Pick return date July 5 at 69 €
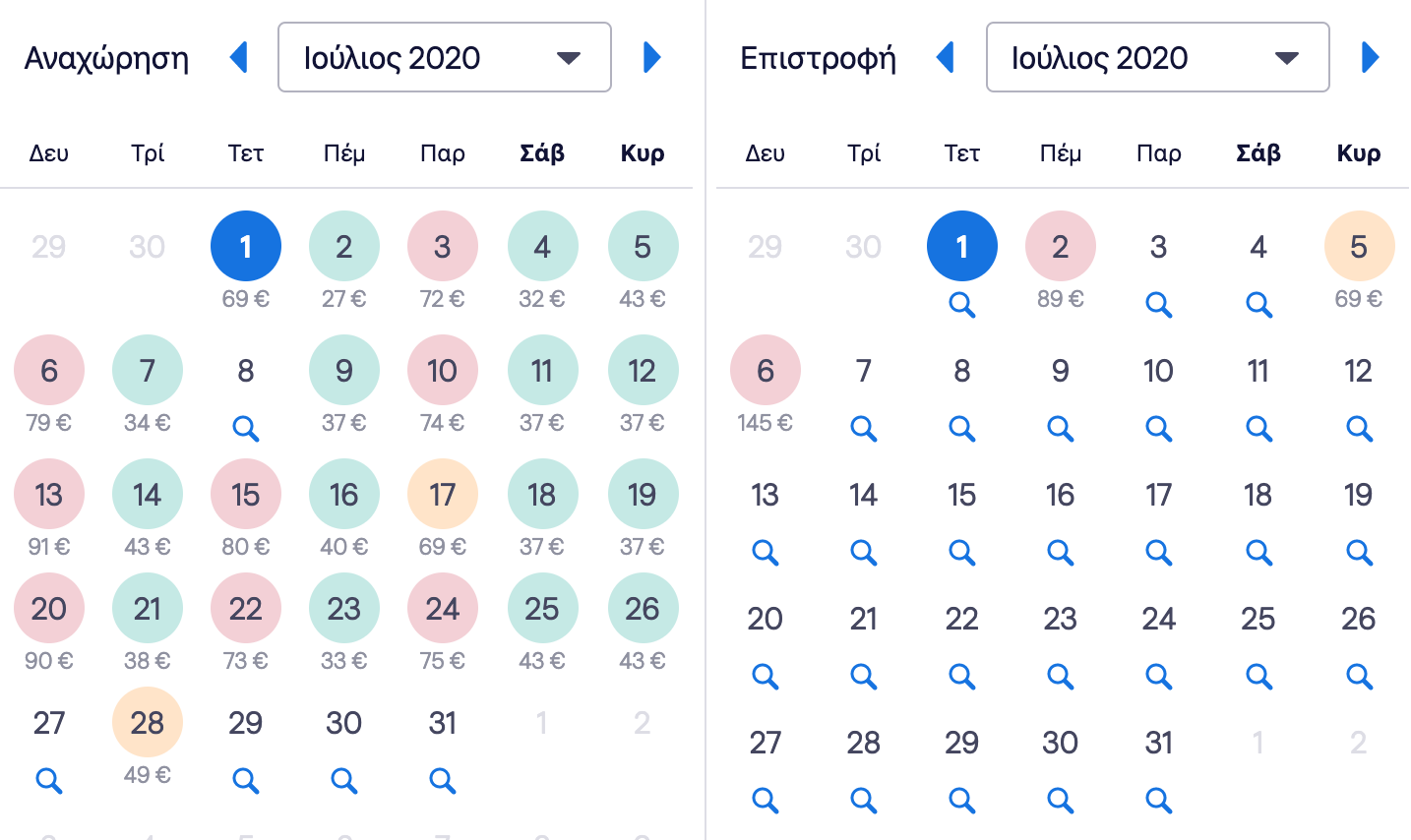This screenshot has height=840, width=1411. (1359, 247)
